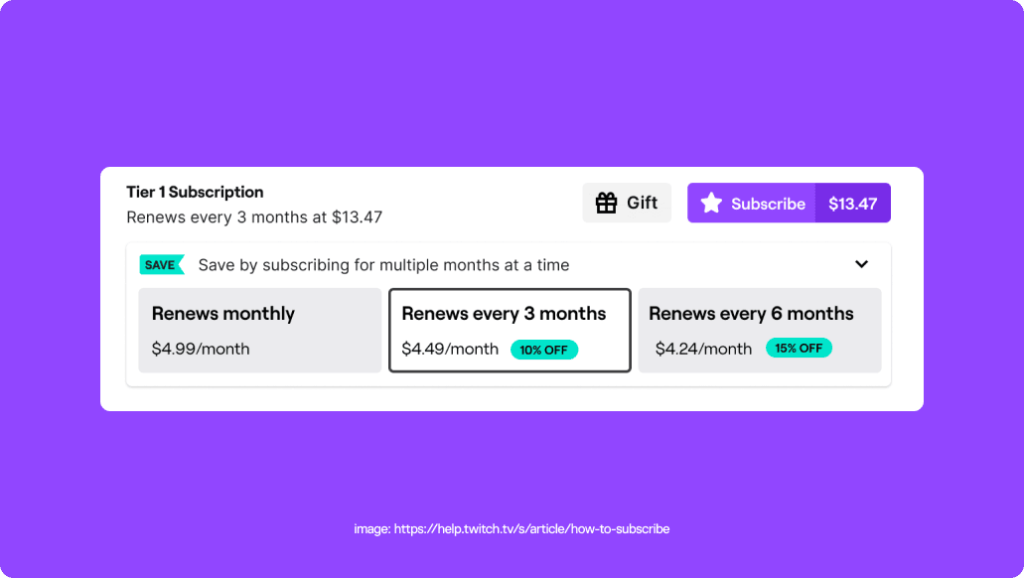This screenshot has width=1024, height=578.
Task: Click the $13.47 price segment
Action: tap(852, 202)
